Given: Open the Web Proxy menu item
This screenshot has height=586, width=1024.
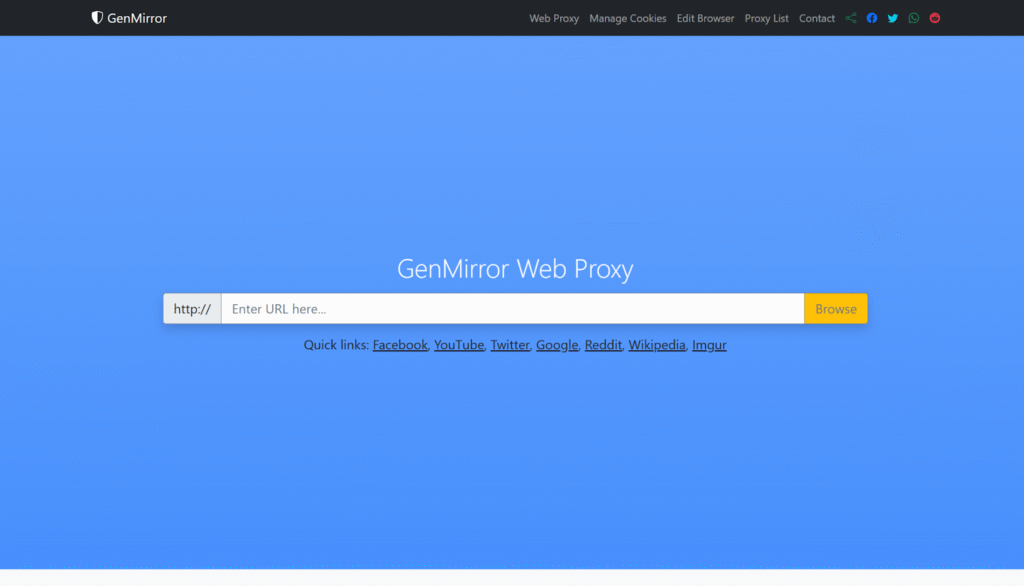Looking at the screenshot, I should pyautogui.click(x=554, y=18).
